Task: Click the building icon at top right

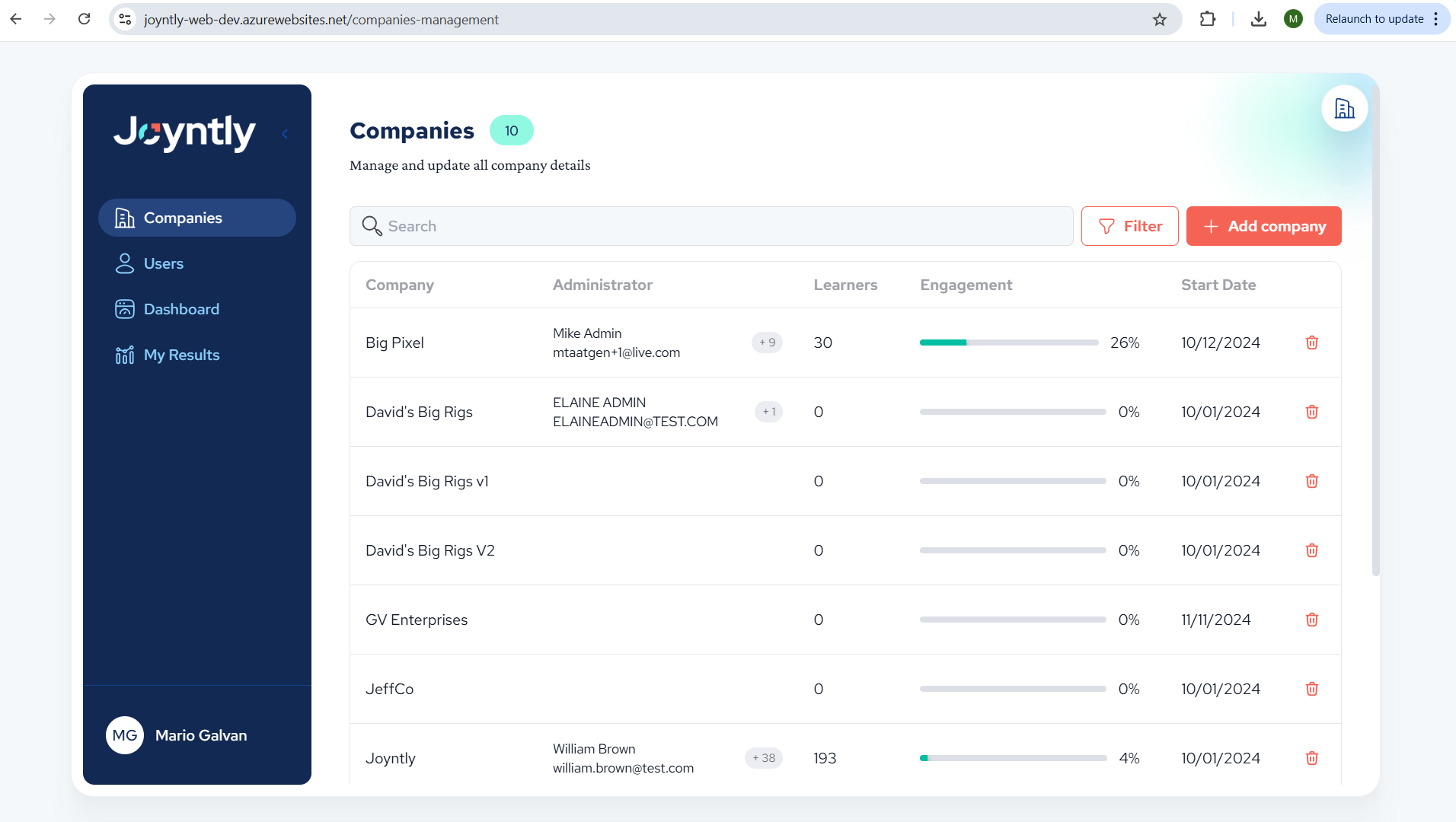Action: coord(1344,109)
